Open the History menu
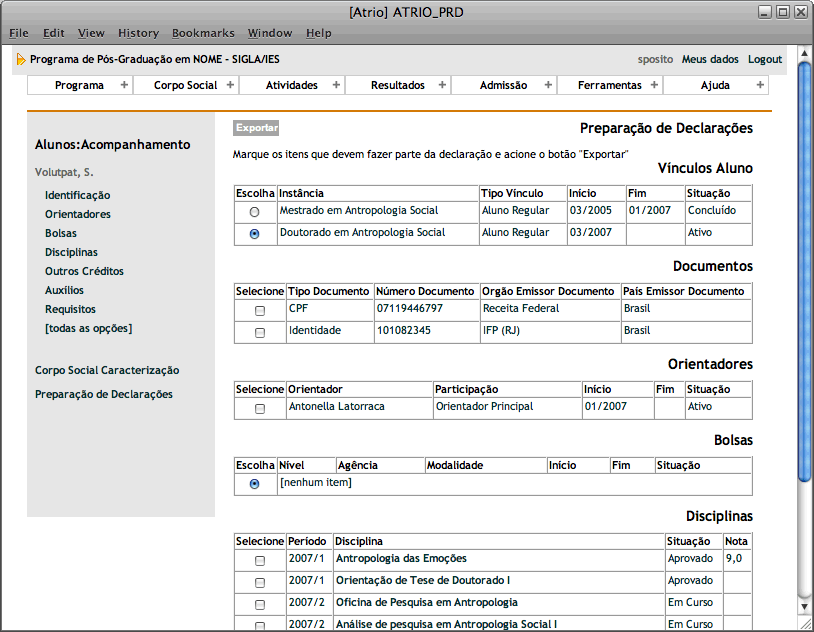Image resolution: width=814 pixels, height=632 pixels. 138,33
